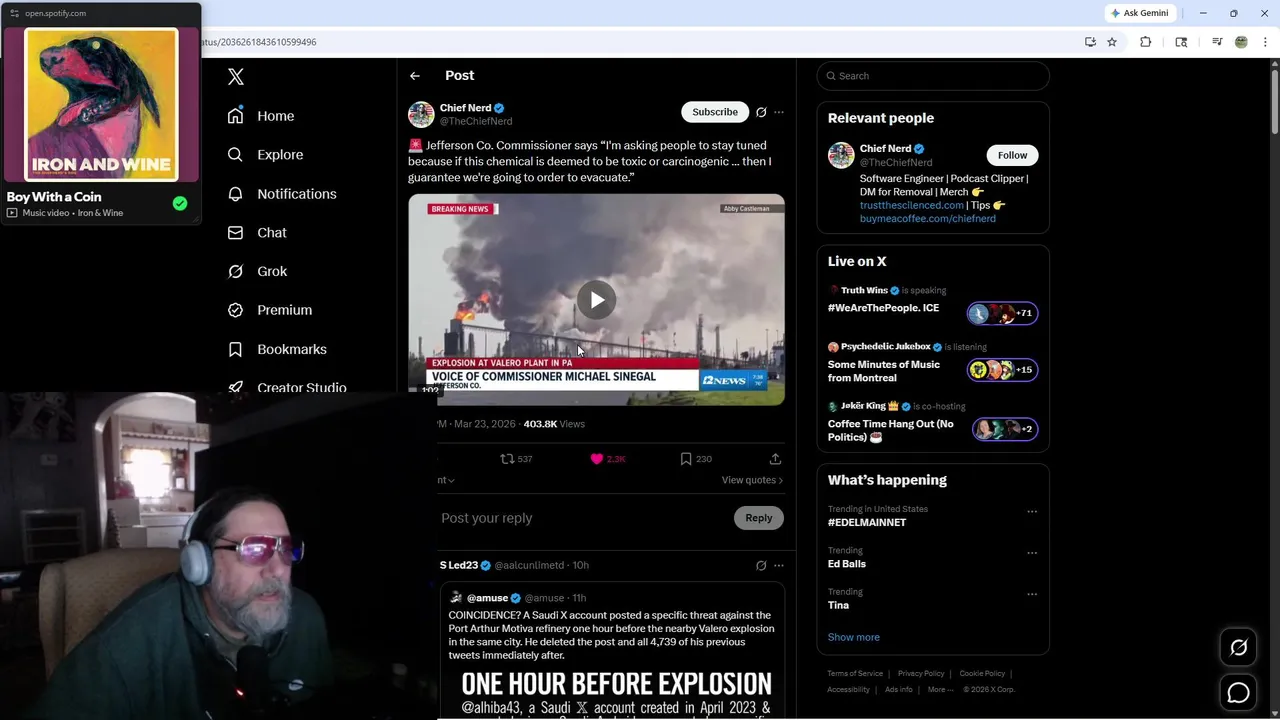The width and height of the screenshot is (1280, 720).
Task: Open the Terms of Service footer link
Action: (855, 674)
